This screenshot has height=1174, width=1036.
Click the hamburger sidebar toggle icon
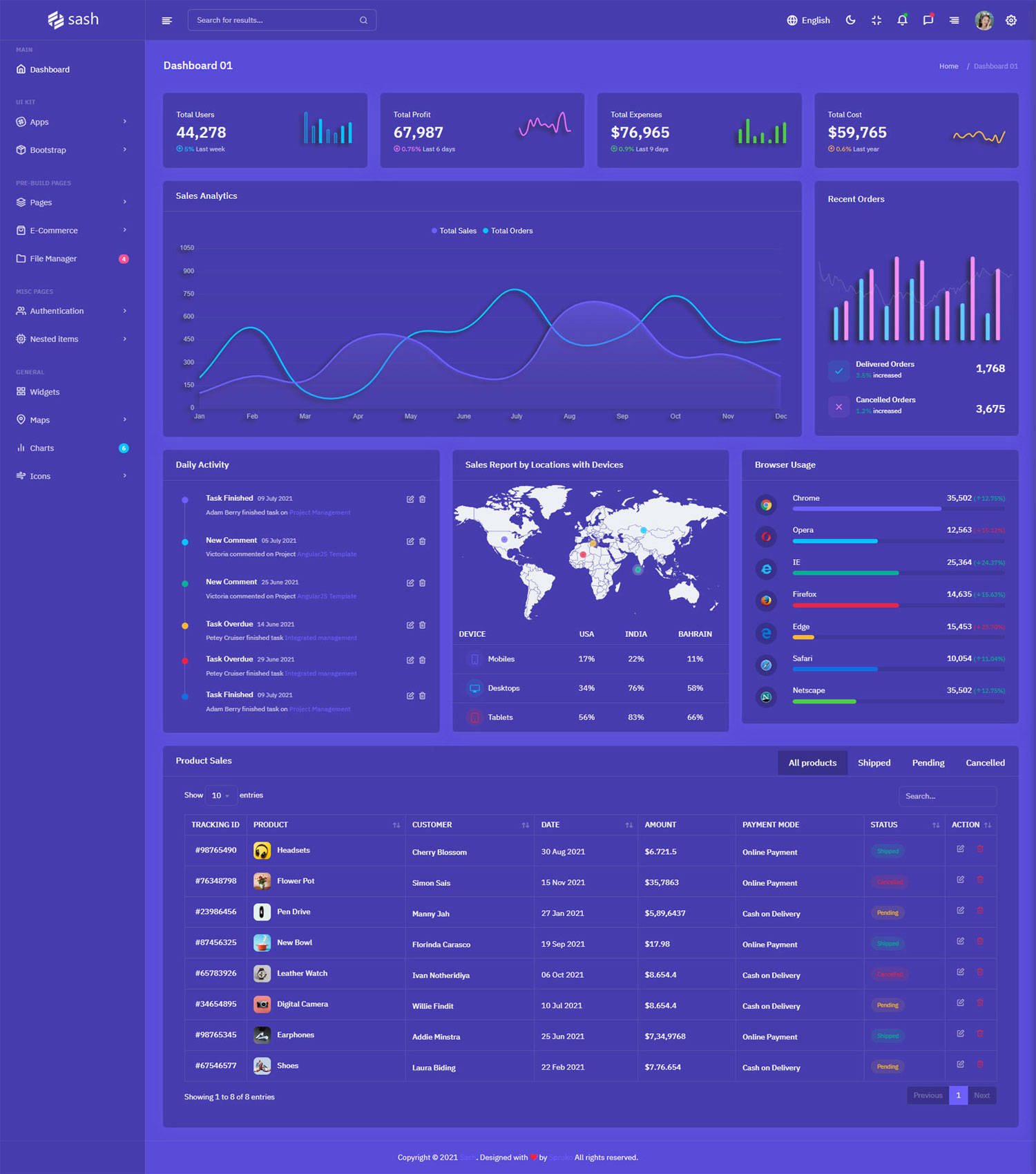(x=166, y=21)
